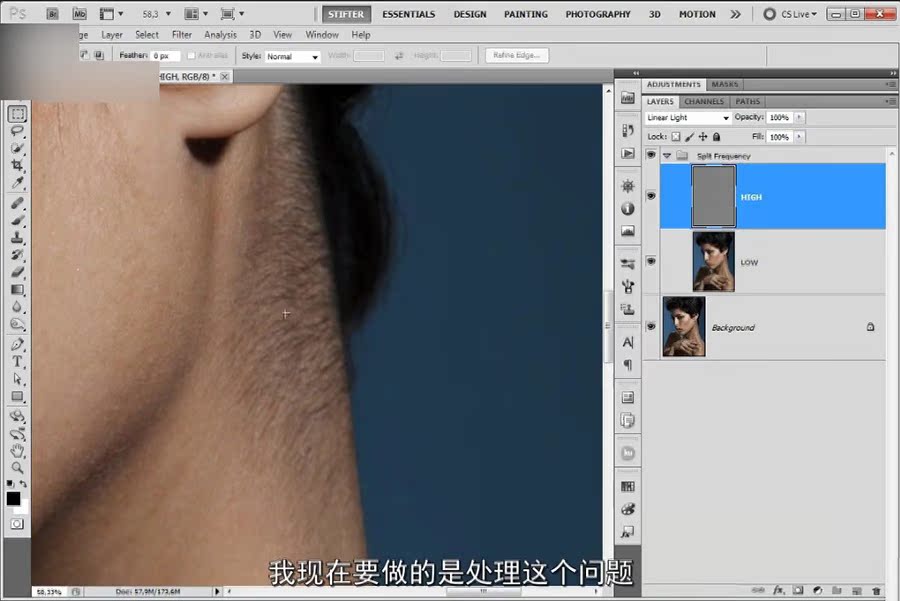Image resolution: width=900 pixels, height=601 pixels.
Task: Open the Linear Light blend mode dropdown
Action: (688, 117)
